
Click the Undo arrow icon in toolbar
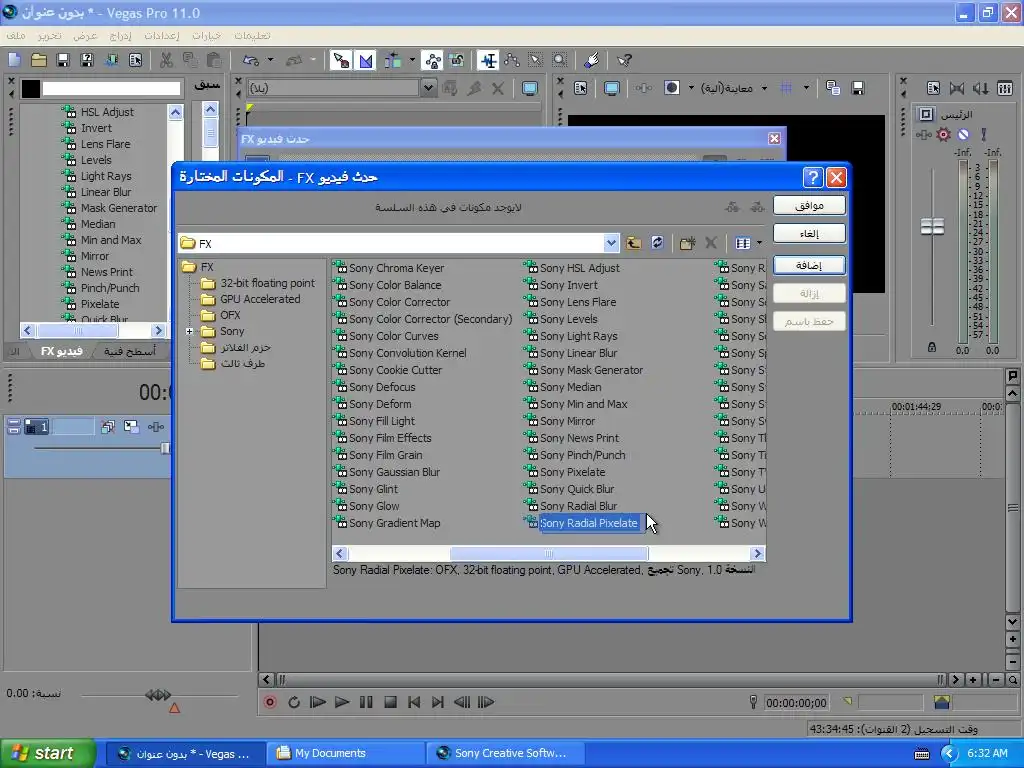(x=251, y=60)
